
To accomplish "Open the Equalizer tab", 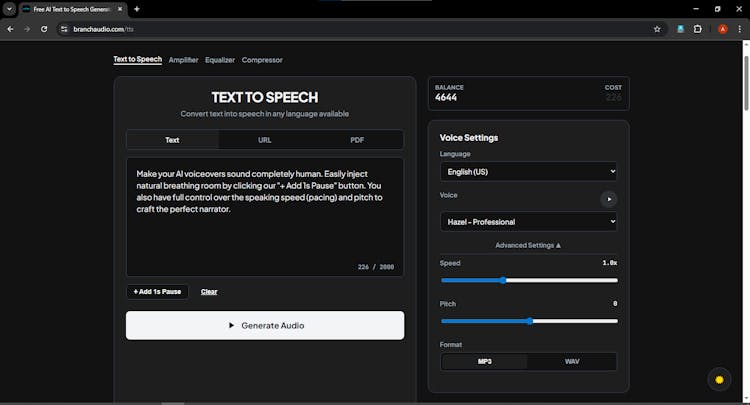I will (220, 60).
